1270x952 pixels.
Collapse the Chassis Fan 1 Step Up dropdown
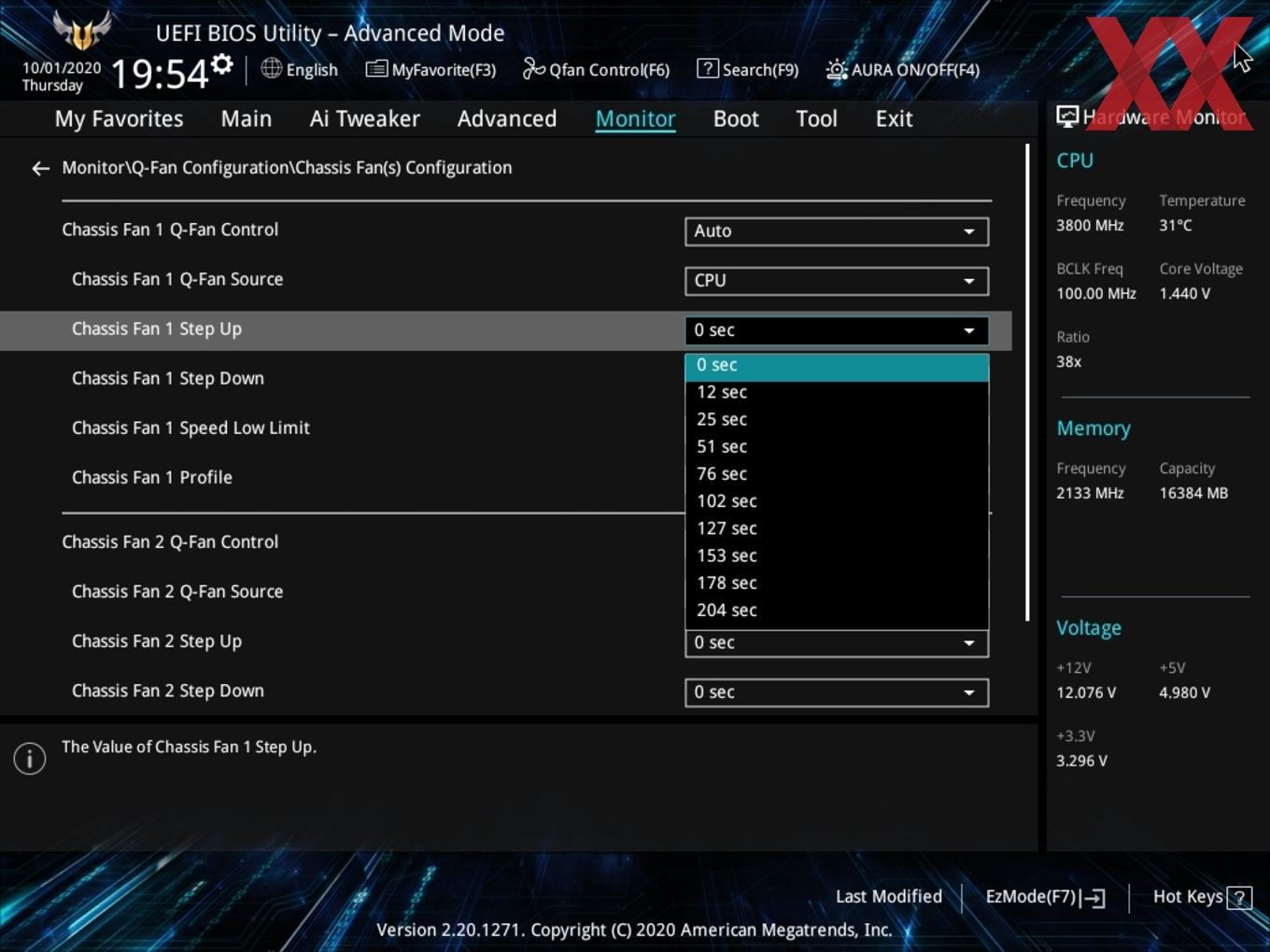tap(837, 330)
